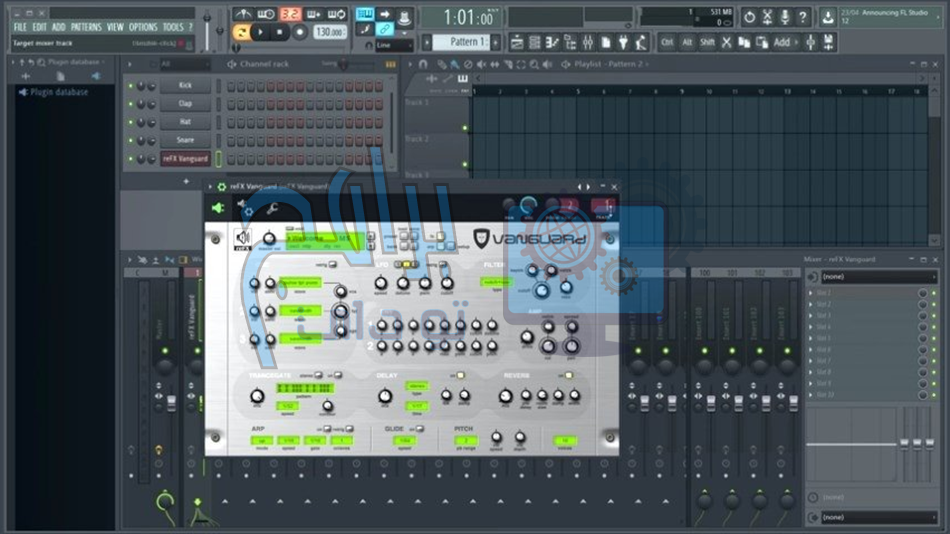Image resolution: width=950 pixels, height=534 pixels.
Task: Open the channel rack graph editor icon
Action: [386, 64]
